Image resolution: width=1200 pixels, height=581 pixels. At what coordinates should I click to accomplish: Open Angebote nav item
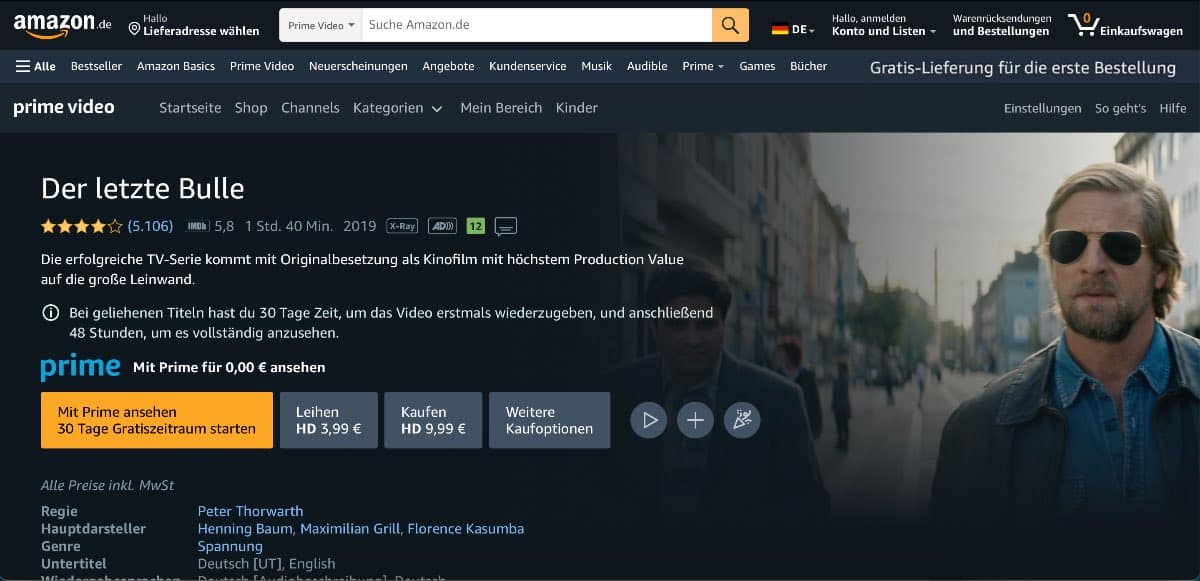(448, 66)
